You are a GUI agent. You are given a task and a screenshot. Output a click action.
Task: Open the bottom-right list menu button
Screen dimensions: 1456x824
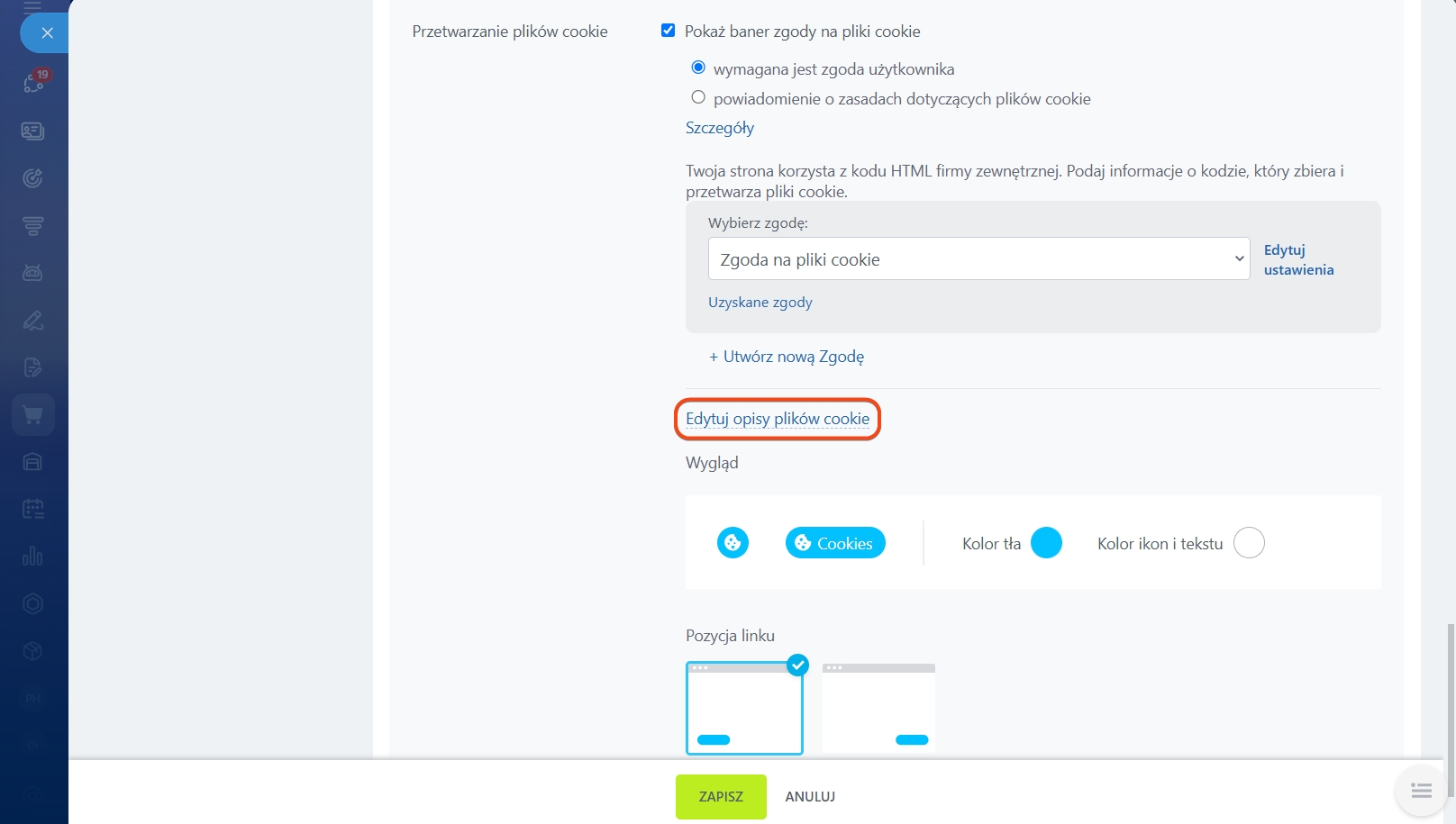coord(1421,791)
